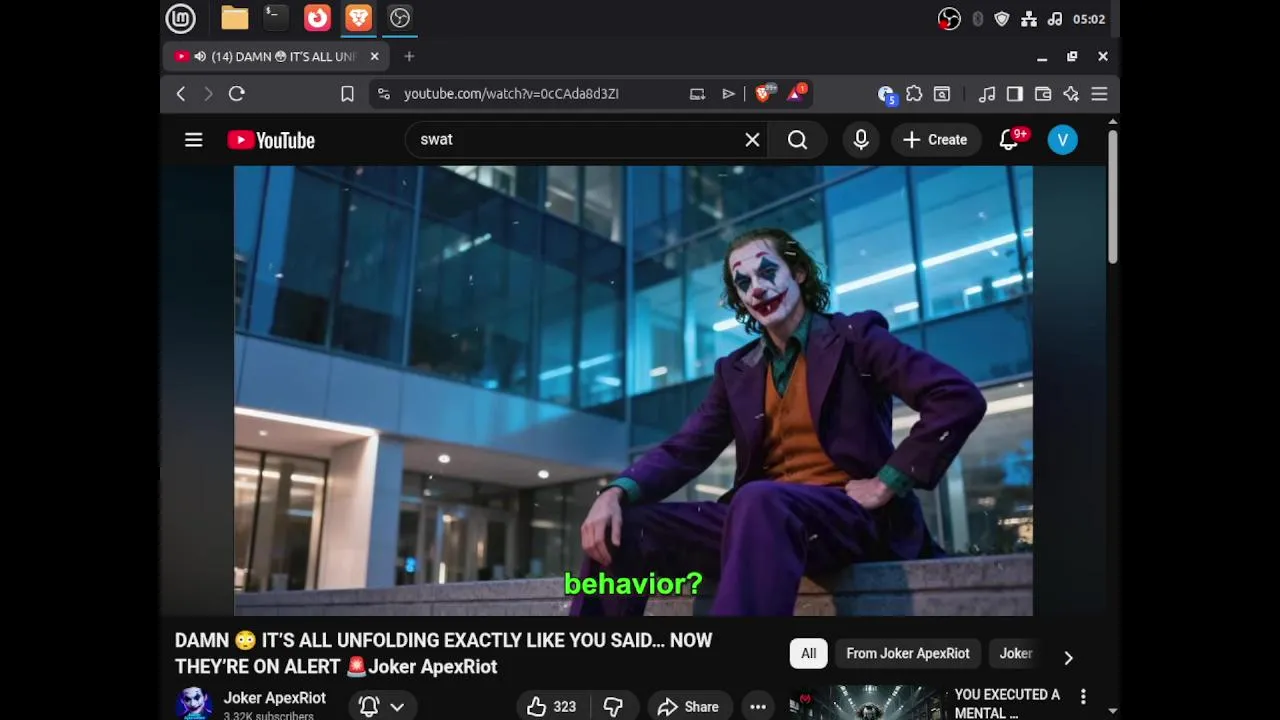Screen dimensions: 1280x720
Task: Switch to Brave browser in the taskbar
Action: click(358, 18)
